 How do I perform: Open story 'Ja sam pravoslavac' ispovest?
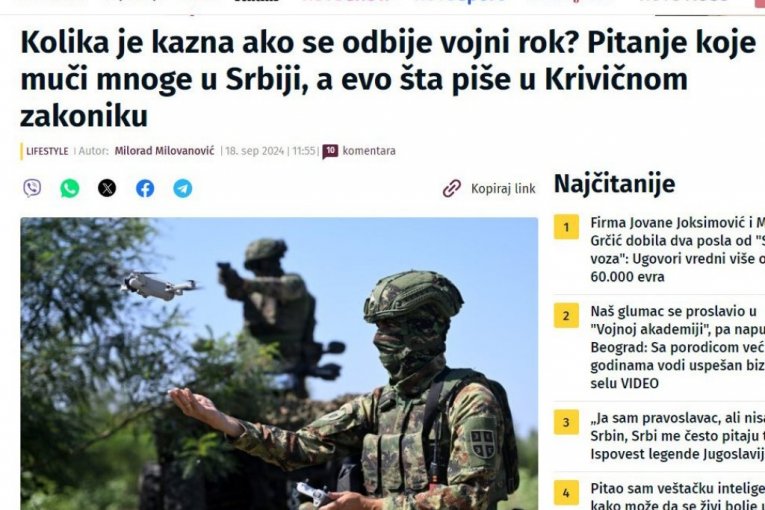pos(678,436)
